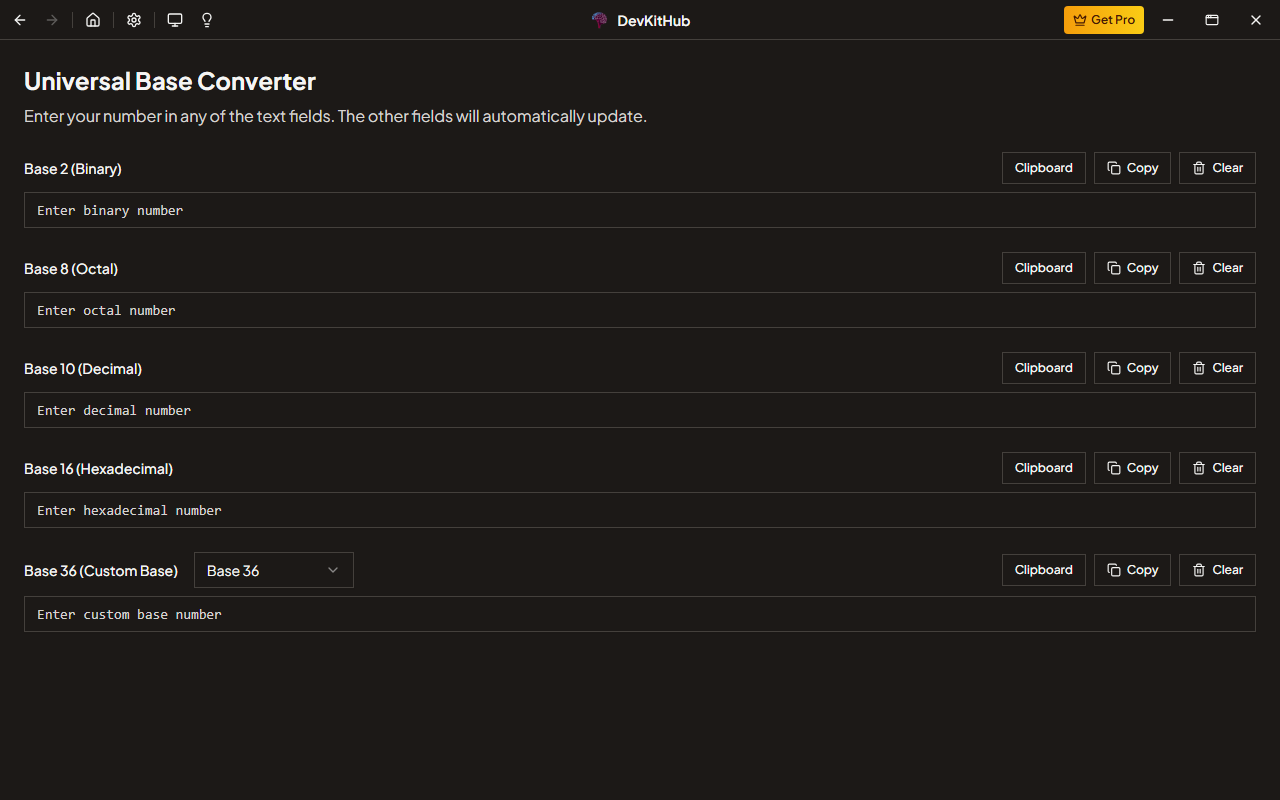Viewport: 1280px width, 800px height.
Task: Paste from Clipboard into Binary field
Action: (1044, 168)
